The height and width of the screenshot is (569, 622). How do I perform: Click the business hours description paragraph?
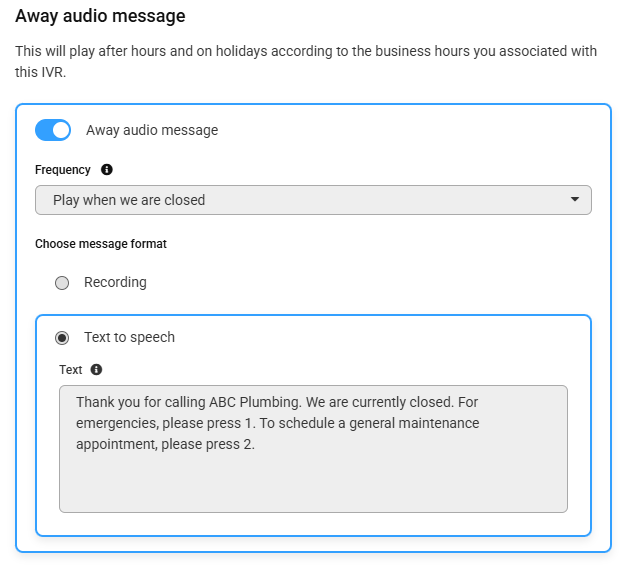coord(306,62)
